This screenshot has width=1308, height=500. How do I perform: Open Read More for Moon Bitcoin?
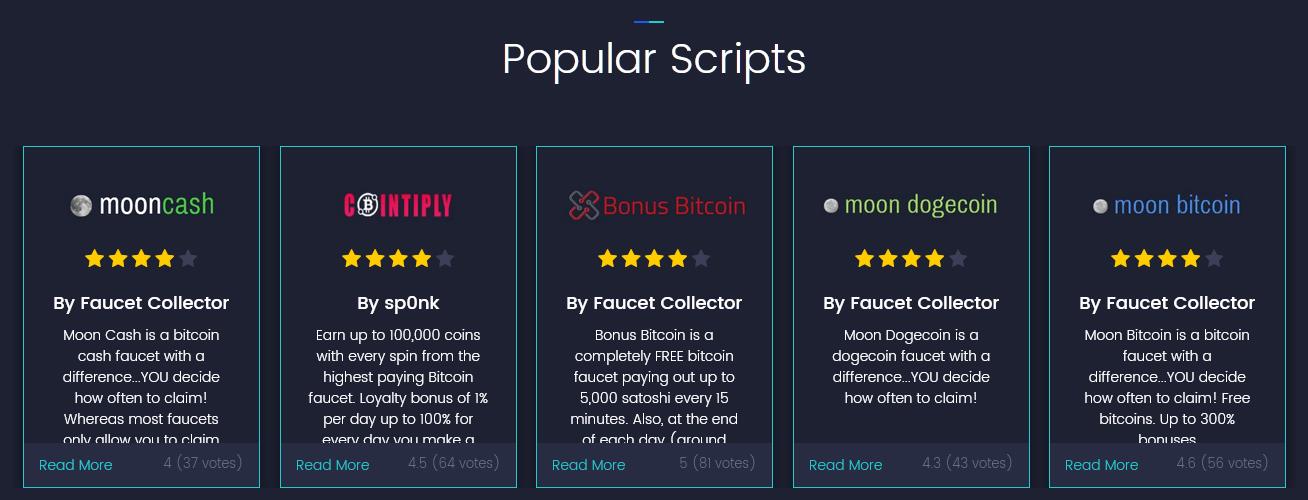tap(1102, 465)
